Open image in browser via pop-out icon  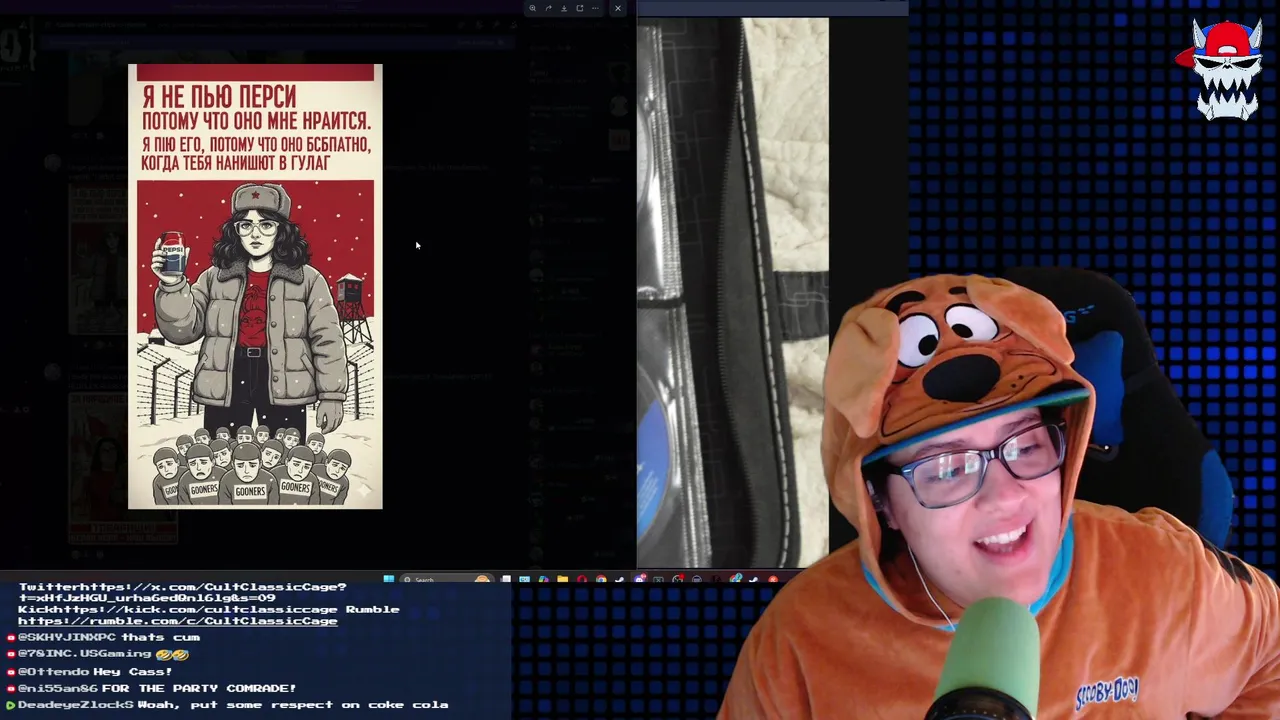[x=579, y=8]
